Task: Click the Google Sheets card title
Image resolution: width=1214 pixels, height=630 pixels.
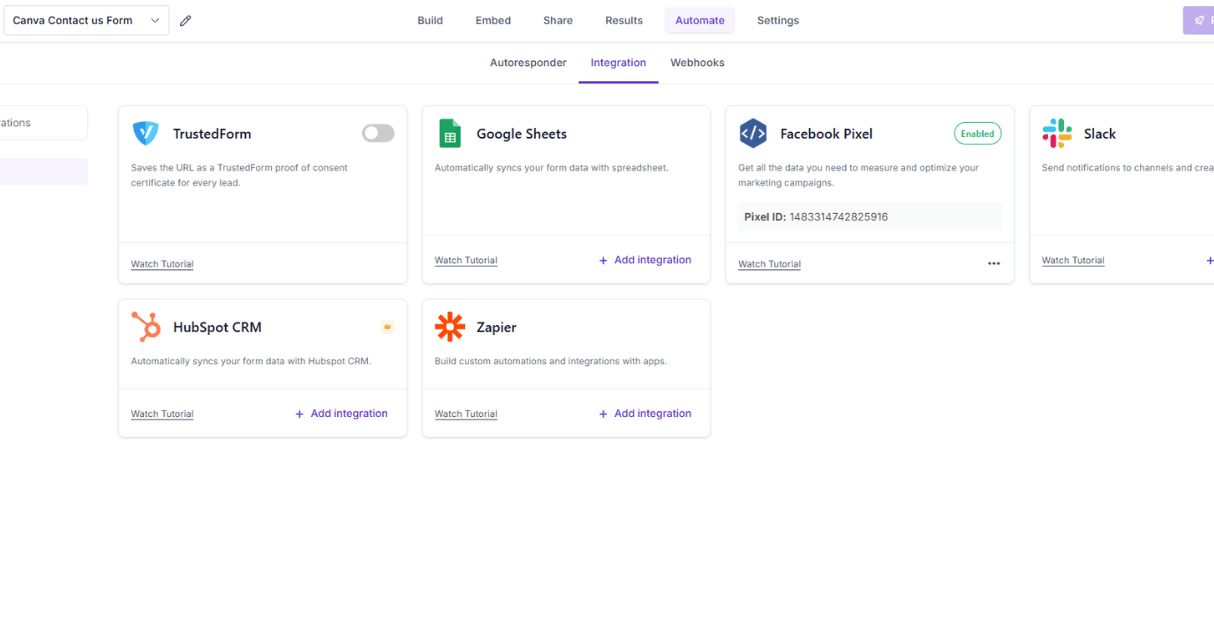Action: [522, 134]
